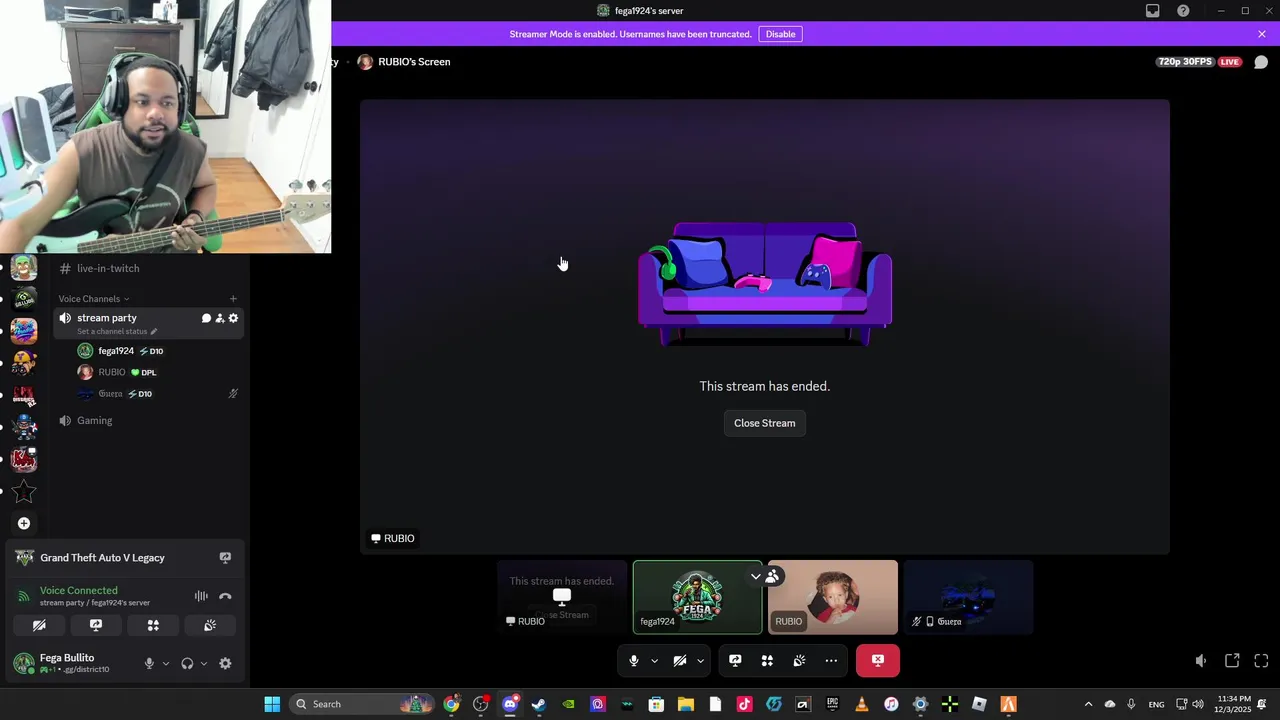1280x720 pixels.
Task: Dismiss the Streamer Mode banner with X
Action: 1262,34
